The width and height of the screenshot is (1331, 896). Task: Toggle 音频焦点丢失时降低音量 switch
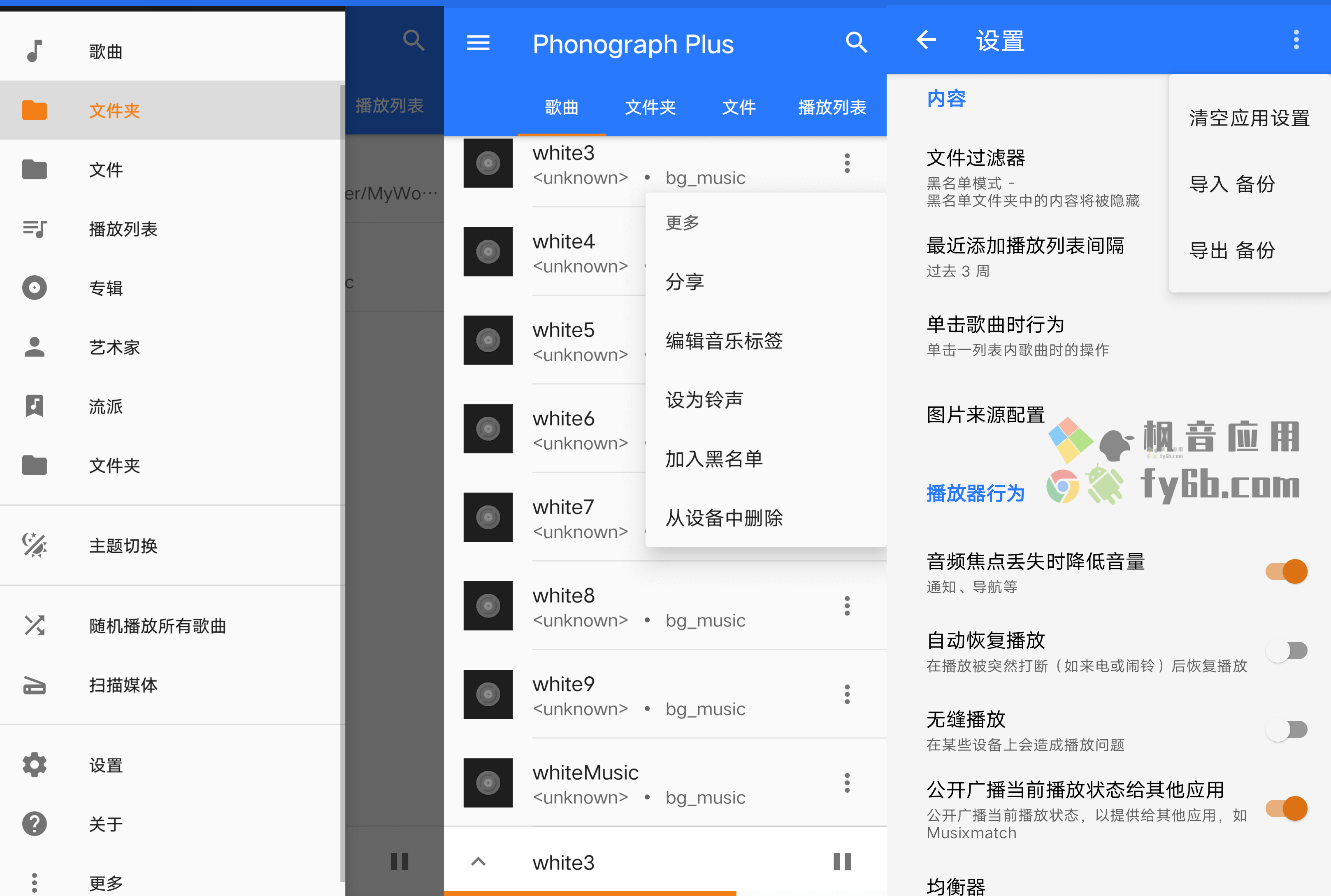point(1287,571)
